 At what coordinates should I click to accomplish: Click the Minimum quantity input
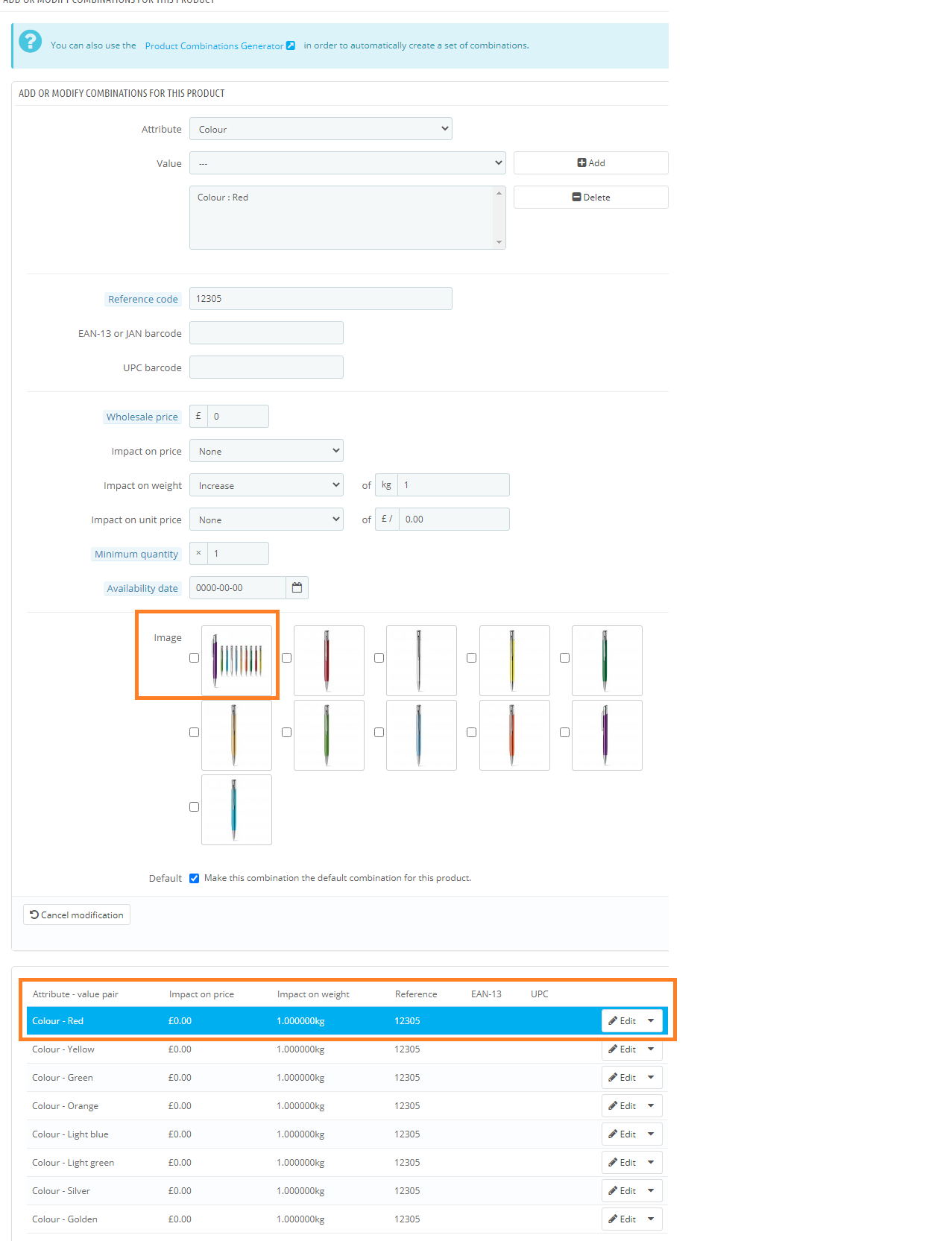[238, 554]
